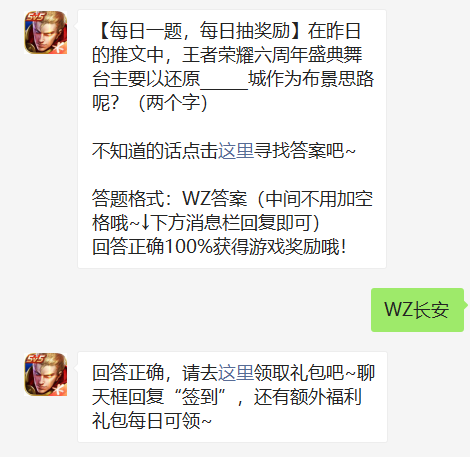Click the green bubble's pointer tail

click(466, 305)
